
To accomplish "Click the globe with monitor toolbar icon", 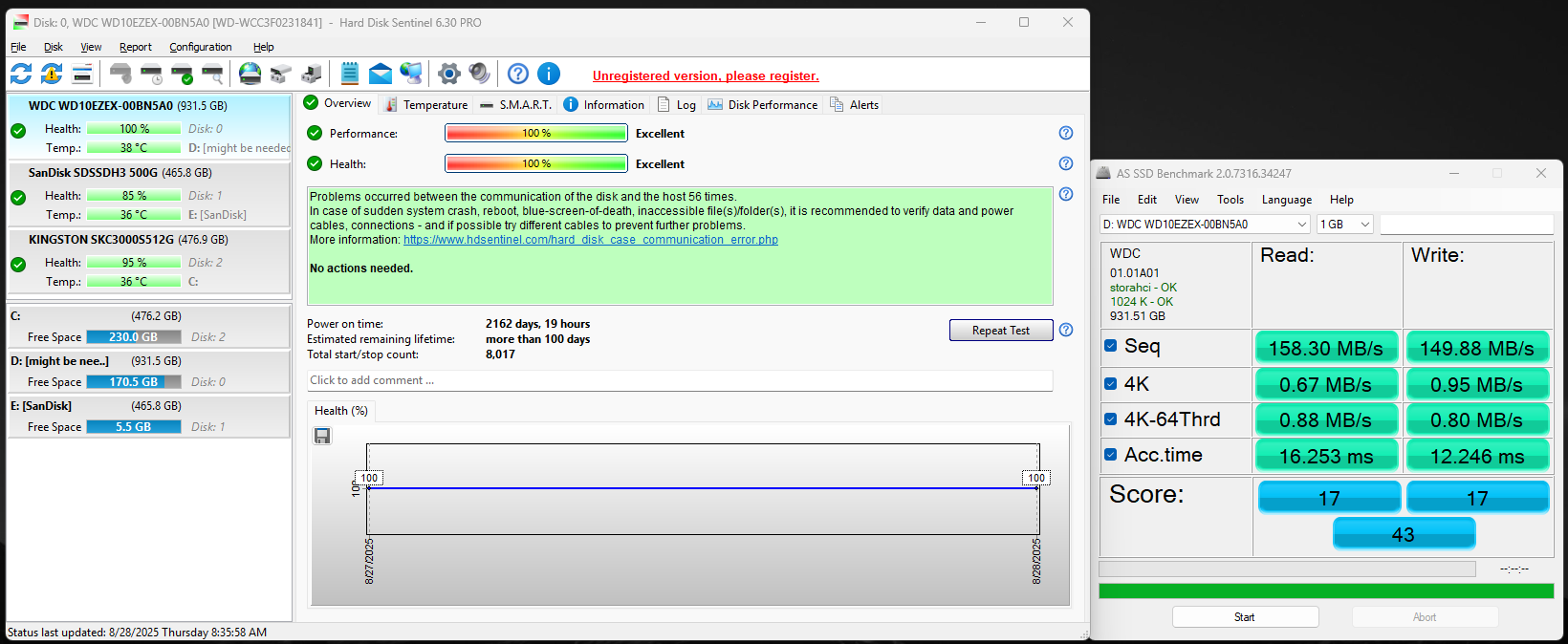I will click(x=411, y=74).
